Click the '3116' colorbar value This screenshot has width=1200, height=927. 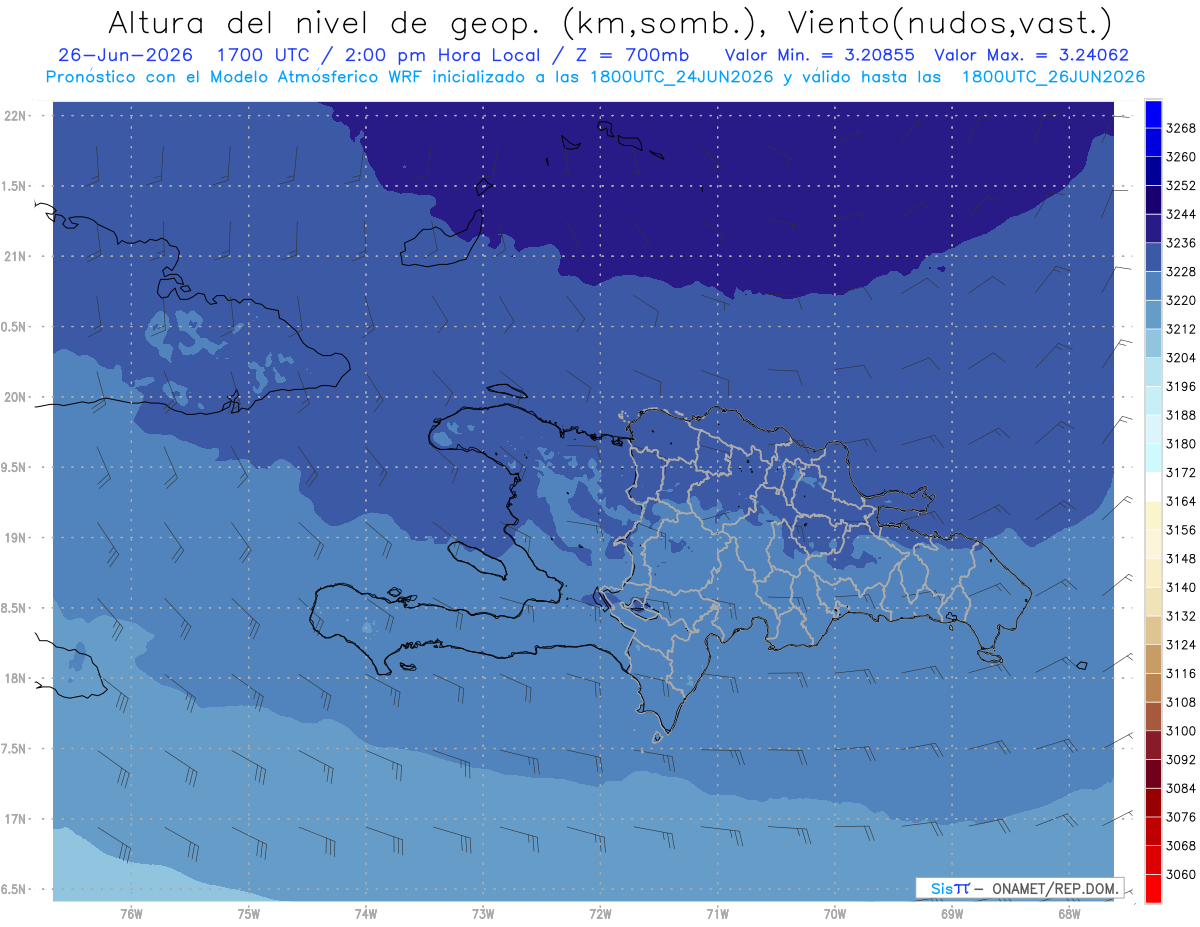[x=1181, y=674]
